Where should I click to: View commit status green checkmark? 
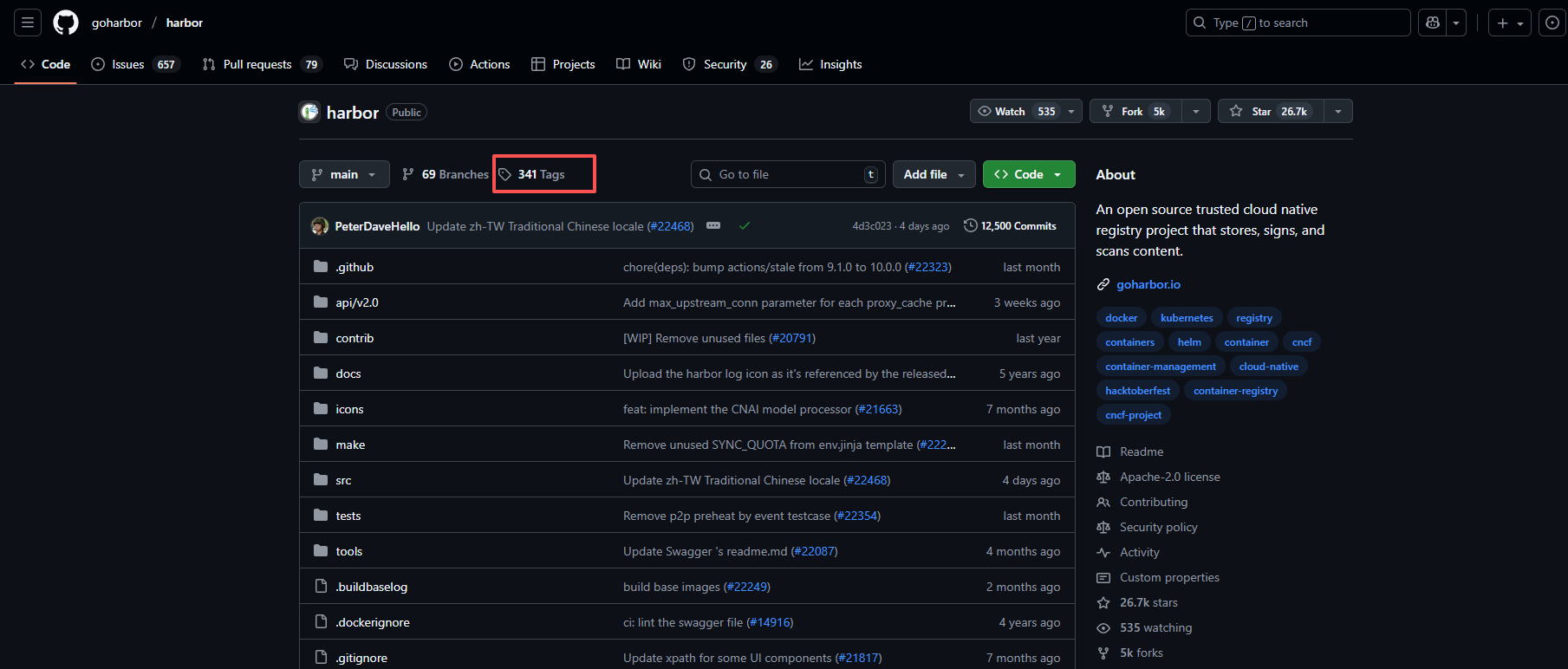click(745, 225)
